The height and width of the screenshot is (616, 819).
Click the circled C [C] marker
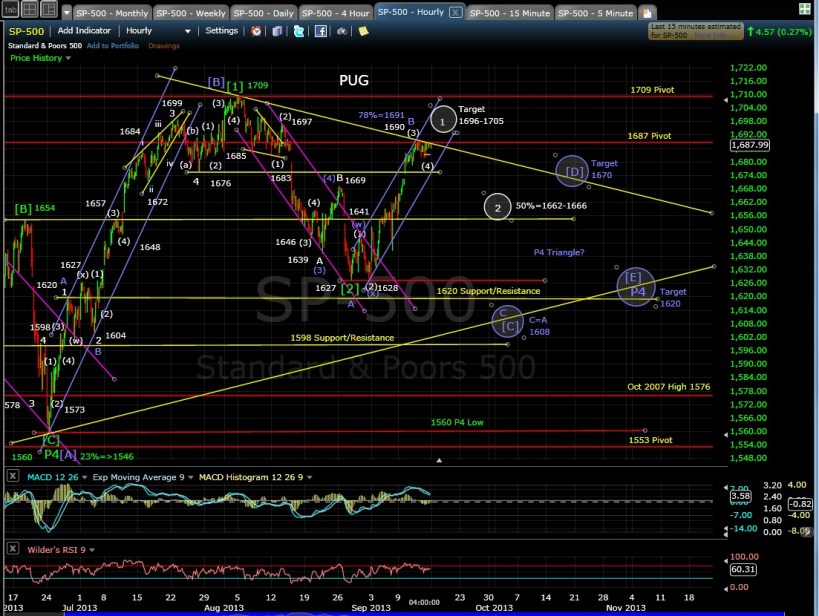[x=508, y=321]
